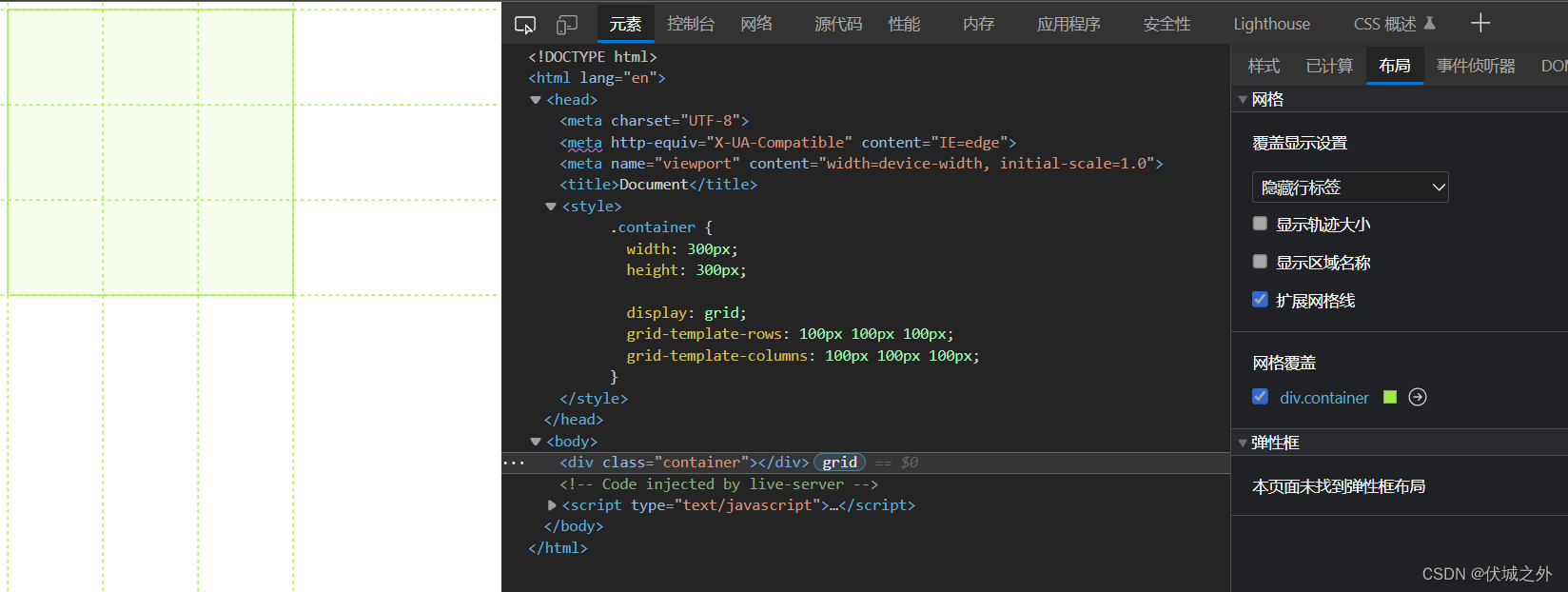Viewport: 1568px width, 592px height.
Task: Click the display: grid CSS line
Action: click(686, 313)
